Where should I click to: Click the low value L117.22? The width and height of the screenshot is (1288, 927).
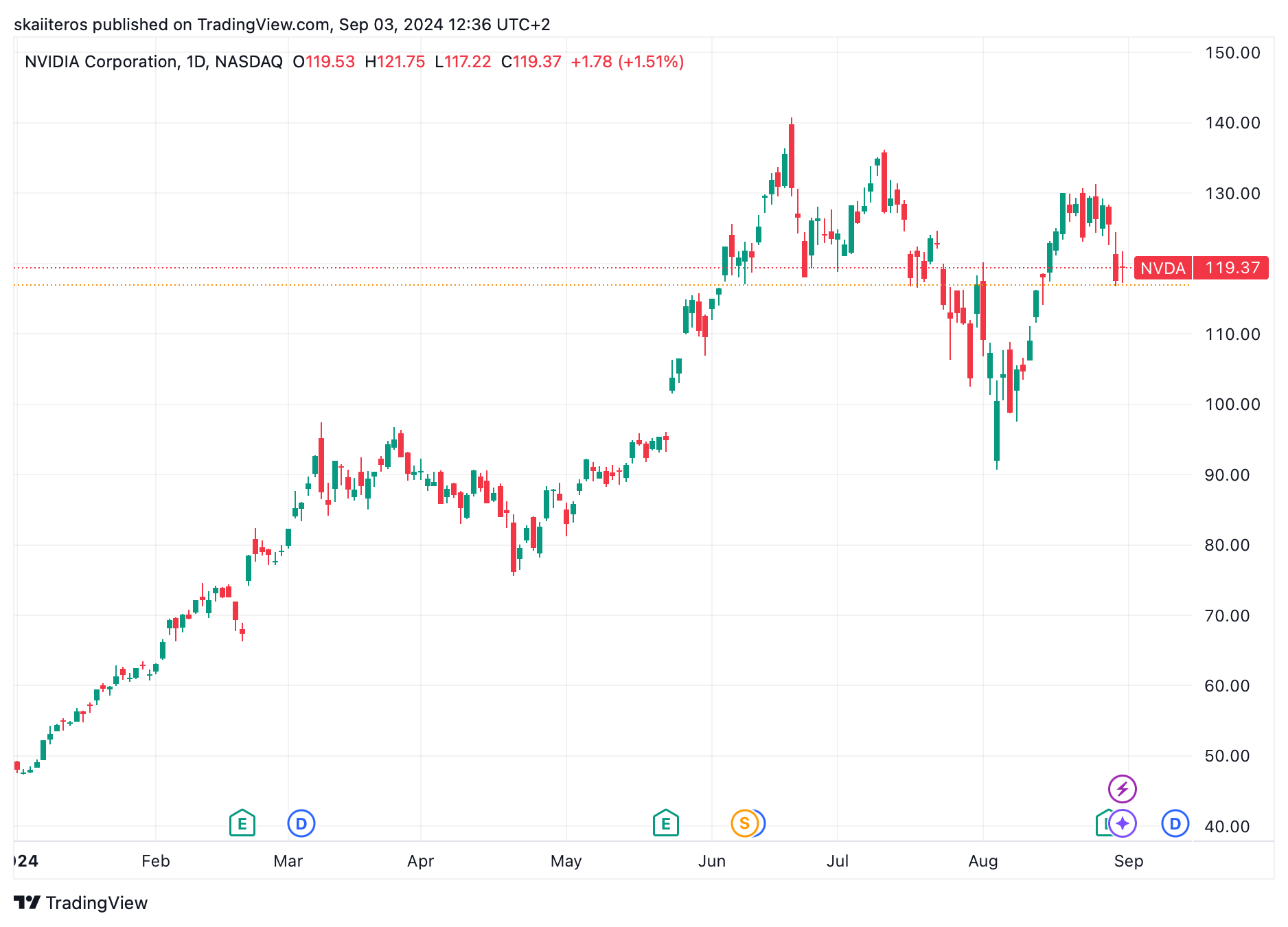463,62
